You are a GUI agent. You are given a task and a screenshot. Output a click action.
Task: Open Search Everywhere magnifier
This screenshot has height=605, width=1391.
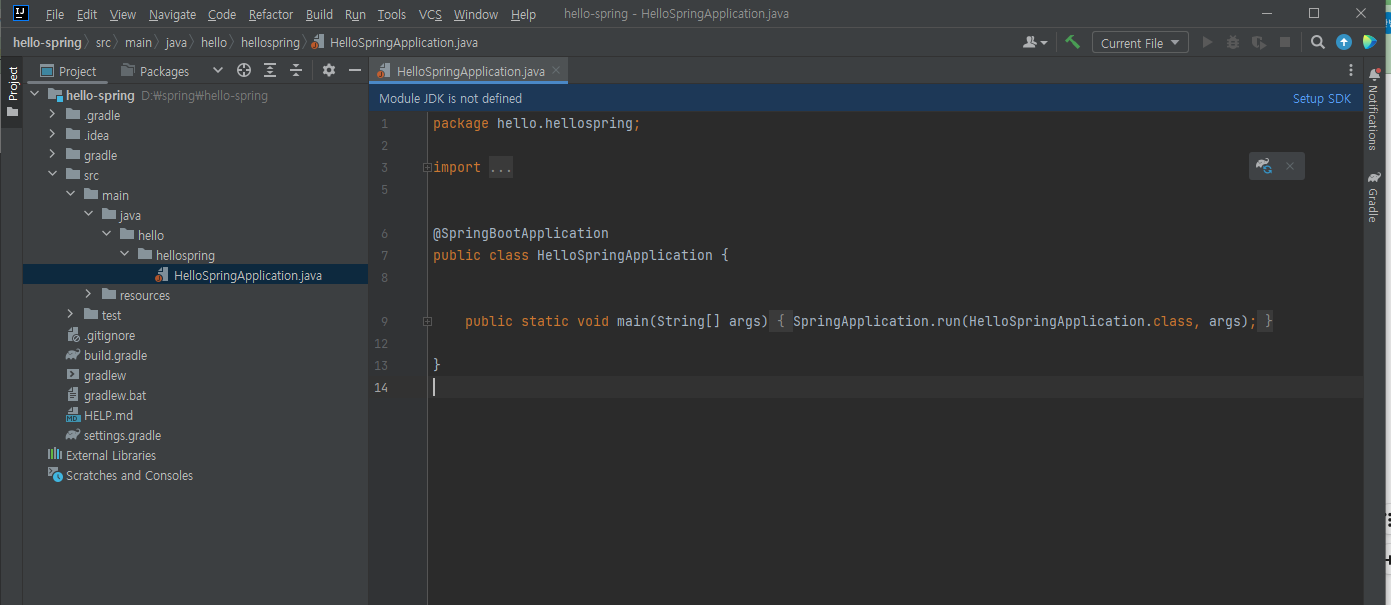(x=1318, y=43)
